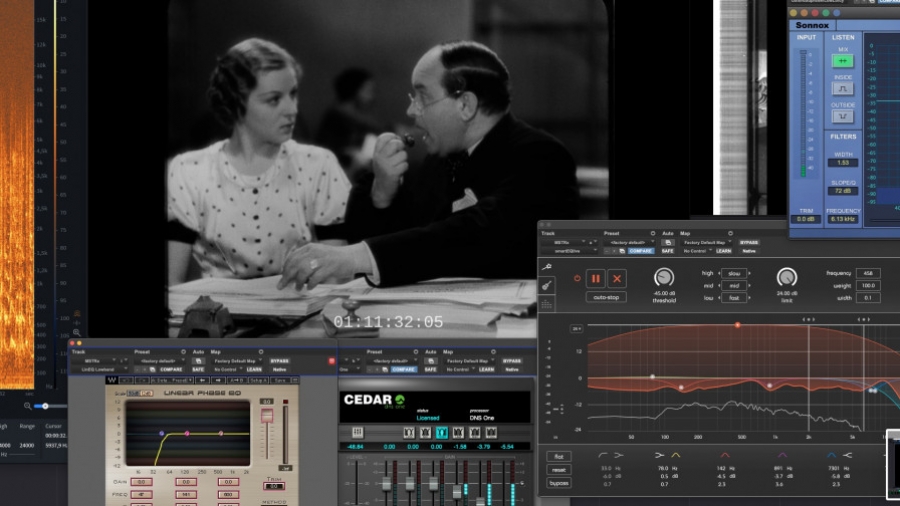Click the Sonnox FREQUENCY field showing 6.13 kHz
This screenshot has width=900, height=506.
842,219
